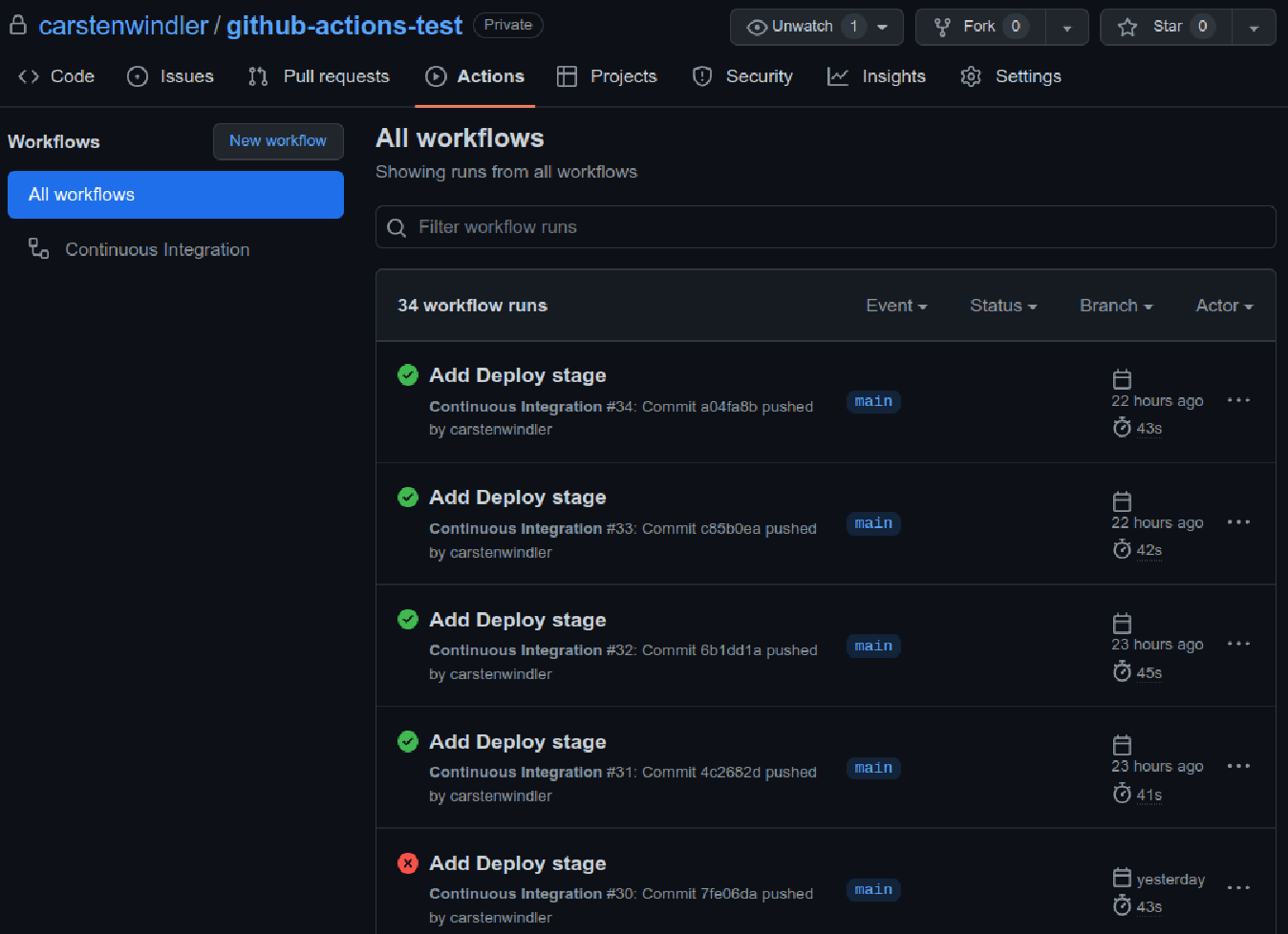Click the main branch label on run #32
The height and width of the screenshot is (934, 1288).
point(873,646)
